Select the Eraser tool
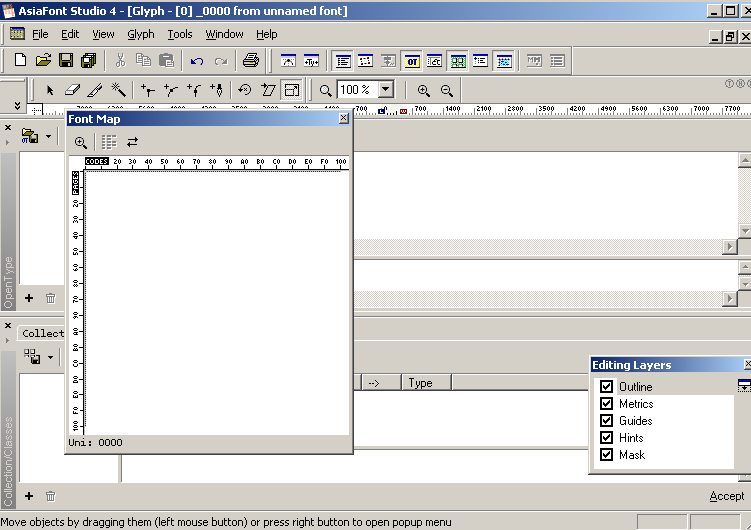Screen dimensions: 751x530 (x=72, y=90)
